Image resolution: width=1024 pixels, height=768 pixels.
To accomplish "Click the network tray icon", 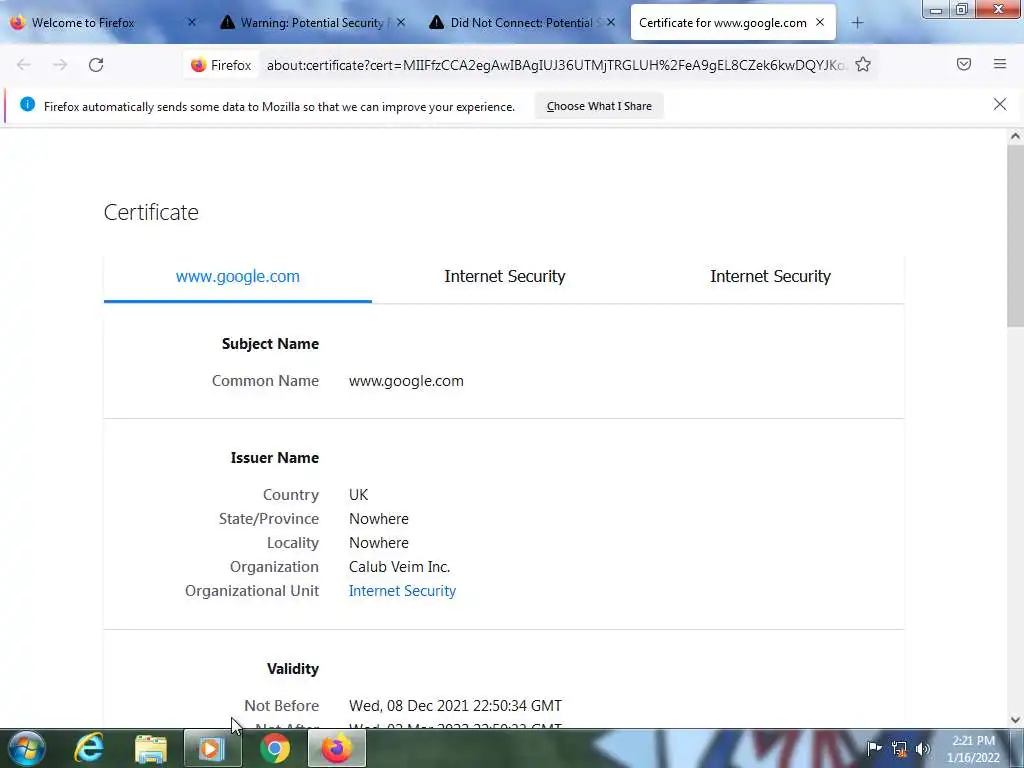I will [899, 748].
